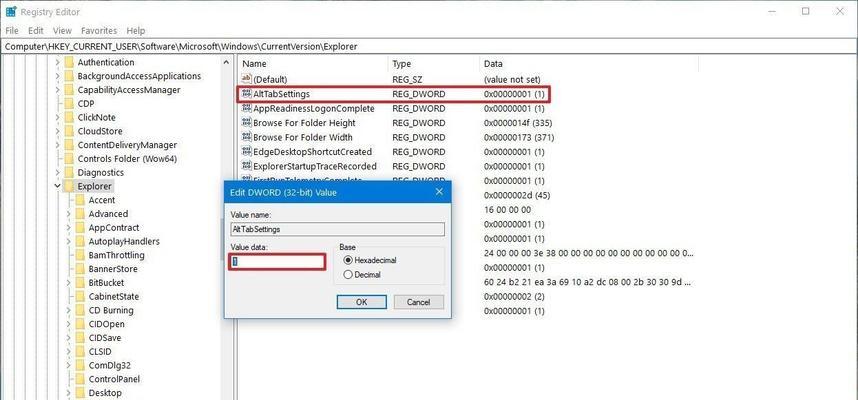Select the BitBucket key in tree
Screen dimensions: 858x400
tap(106, 283)
